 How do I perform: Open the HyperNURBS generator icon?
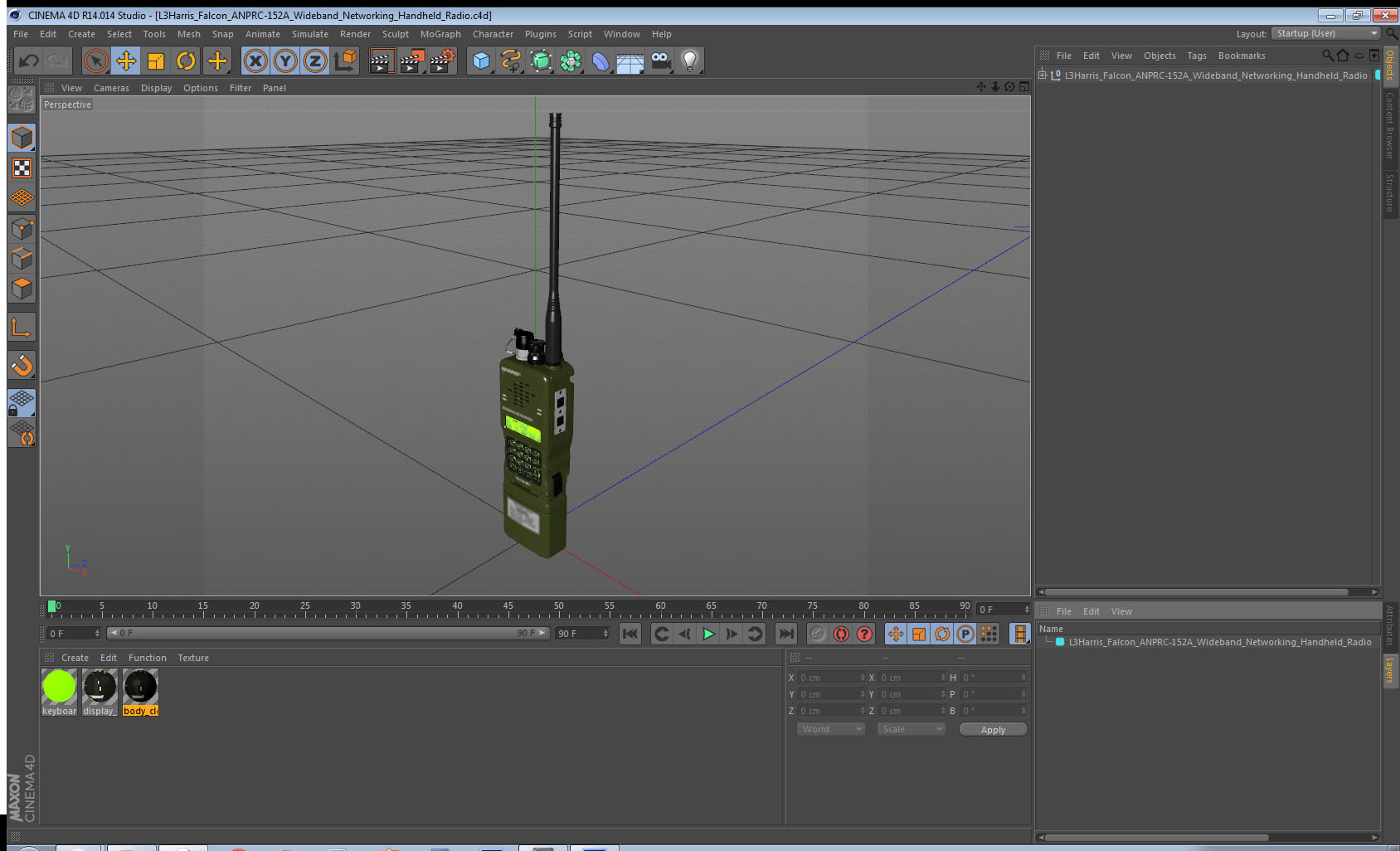[x=541, y=61]
